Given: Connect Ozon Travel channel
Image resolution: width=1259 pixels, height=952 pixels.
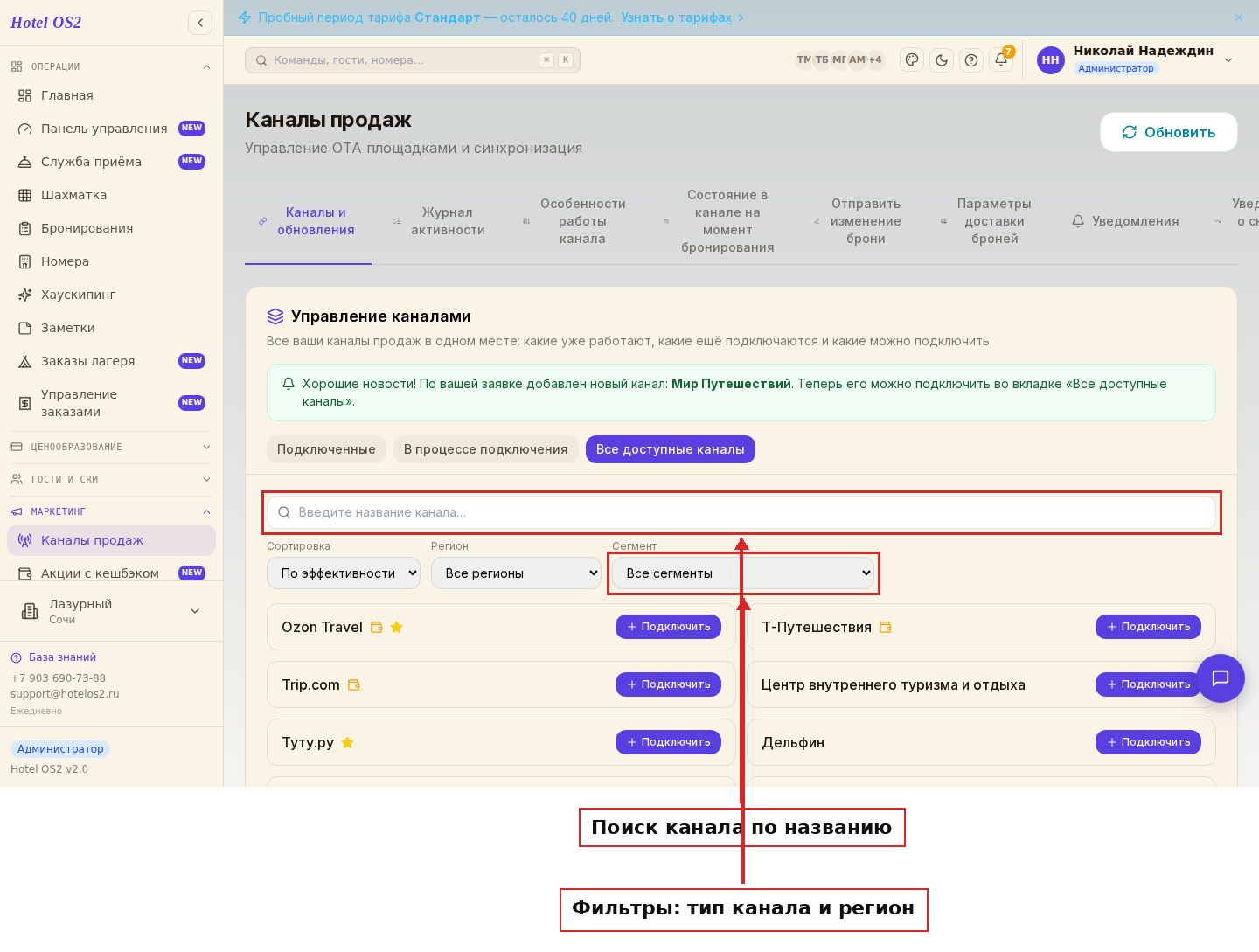Looking at the screenshot, I should coord(668,627).
